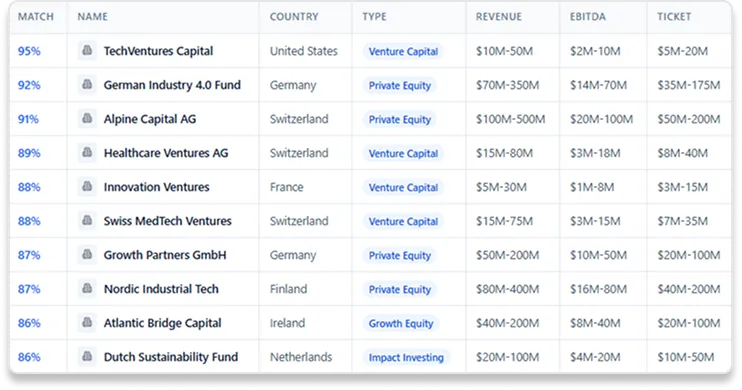Click the icon next to Dutch Sustainability Fund
Viewport: 742px width, 390px height.
87,356
